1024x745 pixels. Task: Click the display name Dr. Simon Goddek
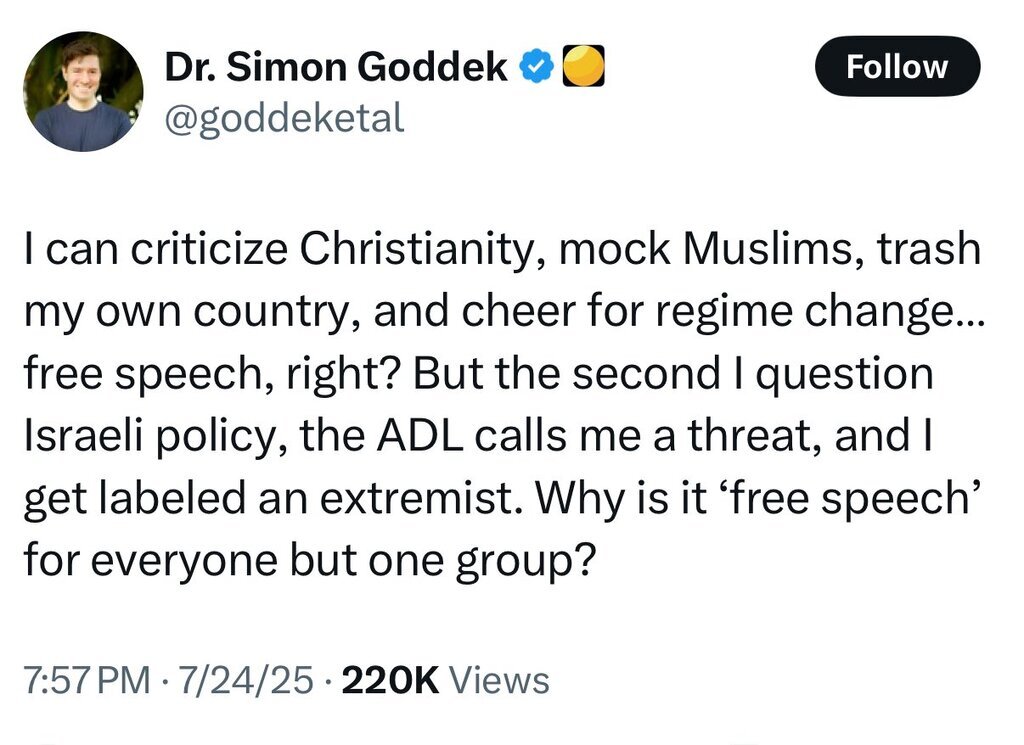(x=335, y=69)
